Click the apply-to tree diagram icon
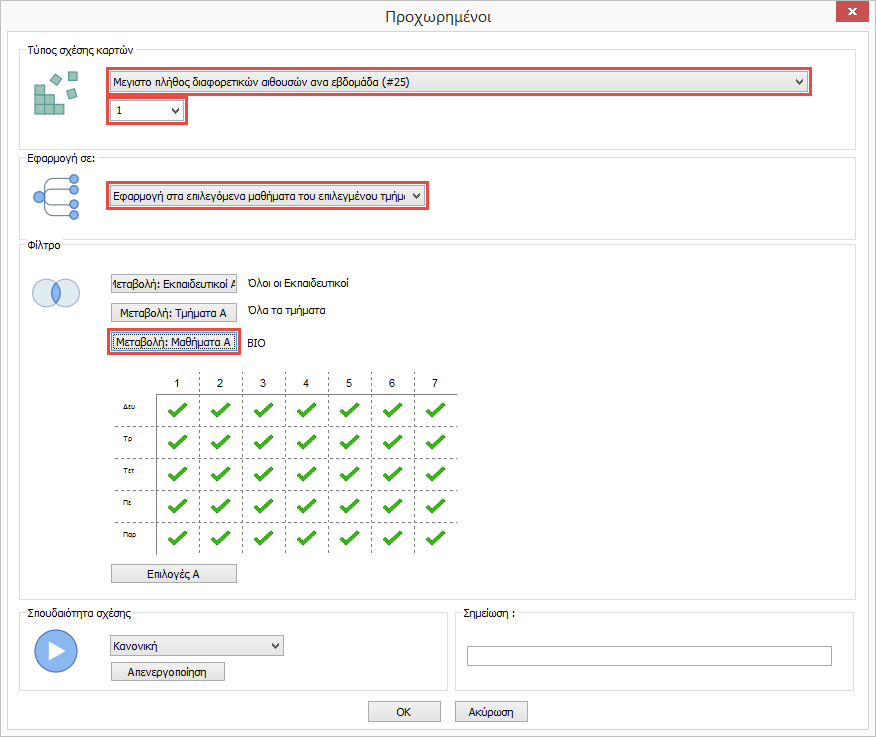The width and height of the screenshot is (876, 737). click(56, 196)
